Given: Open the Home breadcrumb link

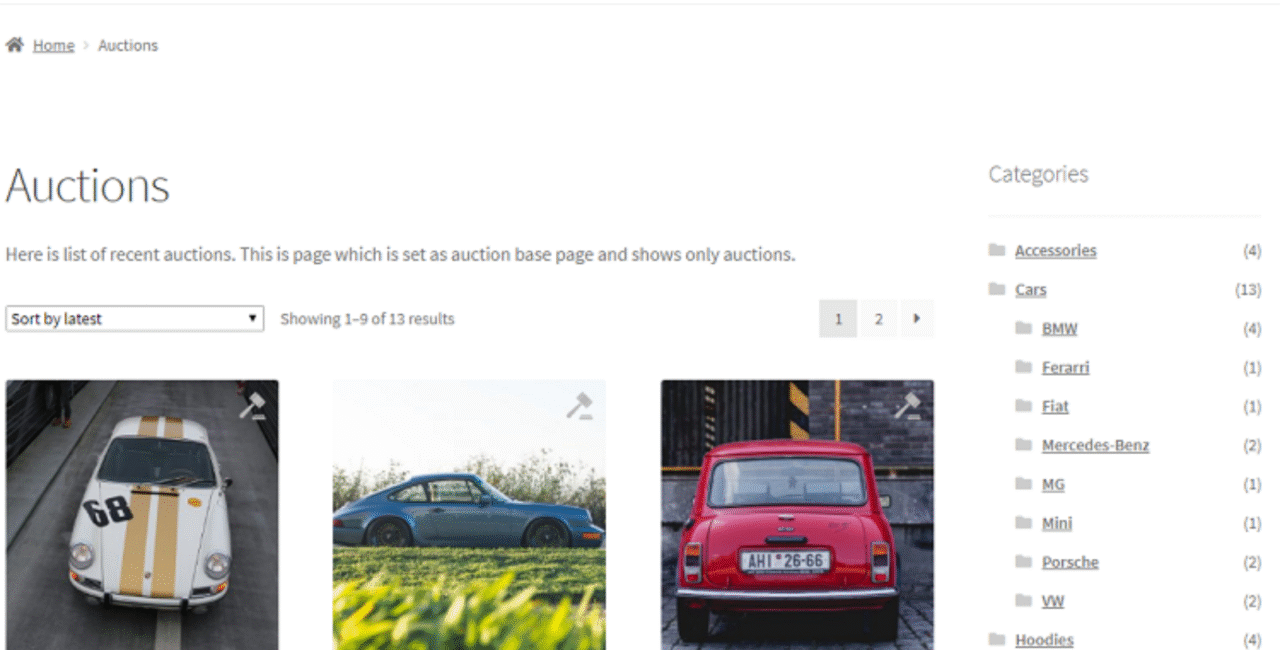Looking at the screenshot, I should tap(53, 45).
